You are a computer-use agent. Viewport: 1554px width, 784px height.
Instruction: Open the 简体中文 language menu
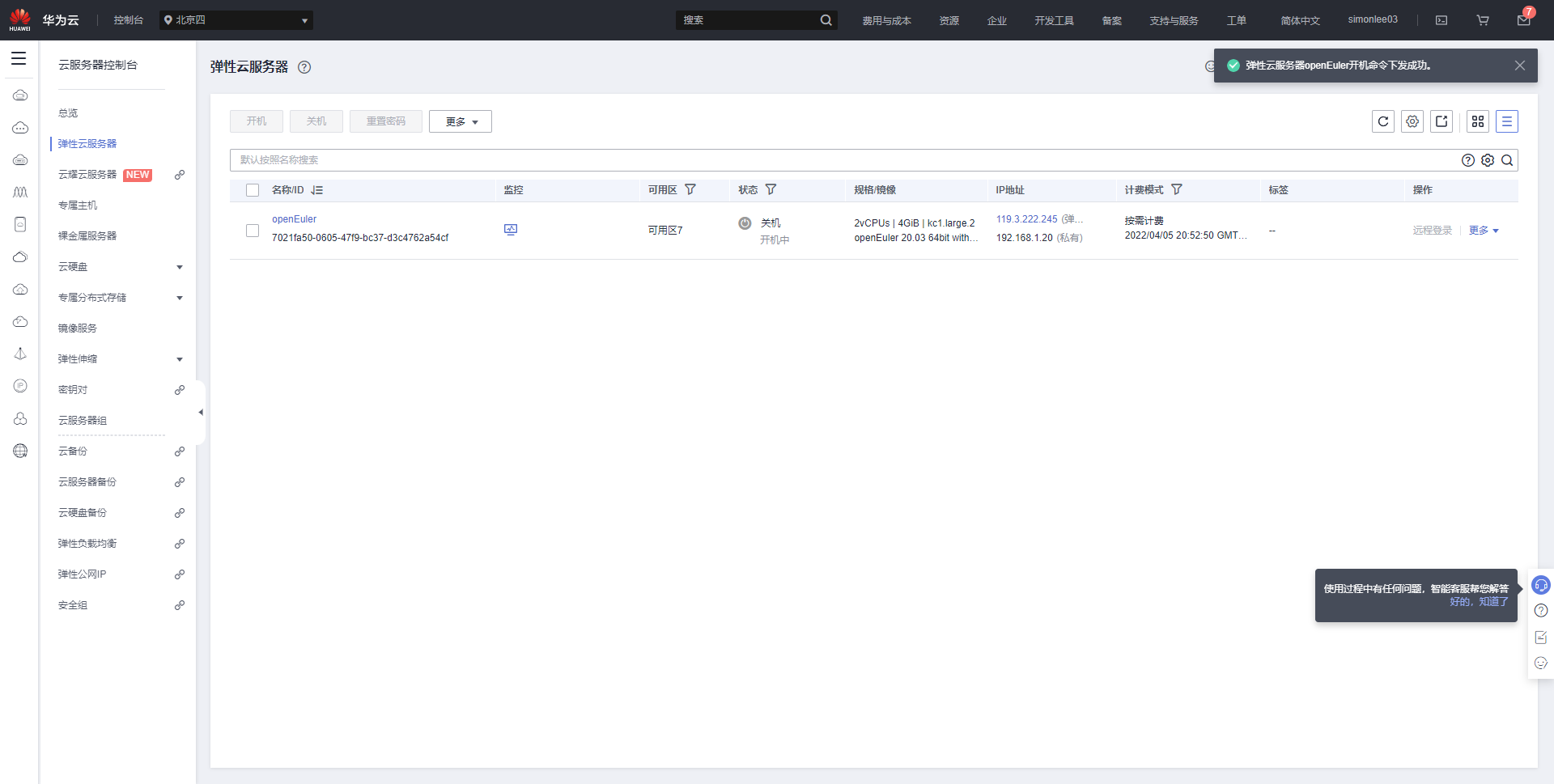(1301, 20)
